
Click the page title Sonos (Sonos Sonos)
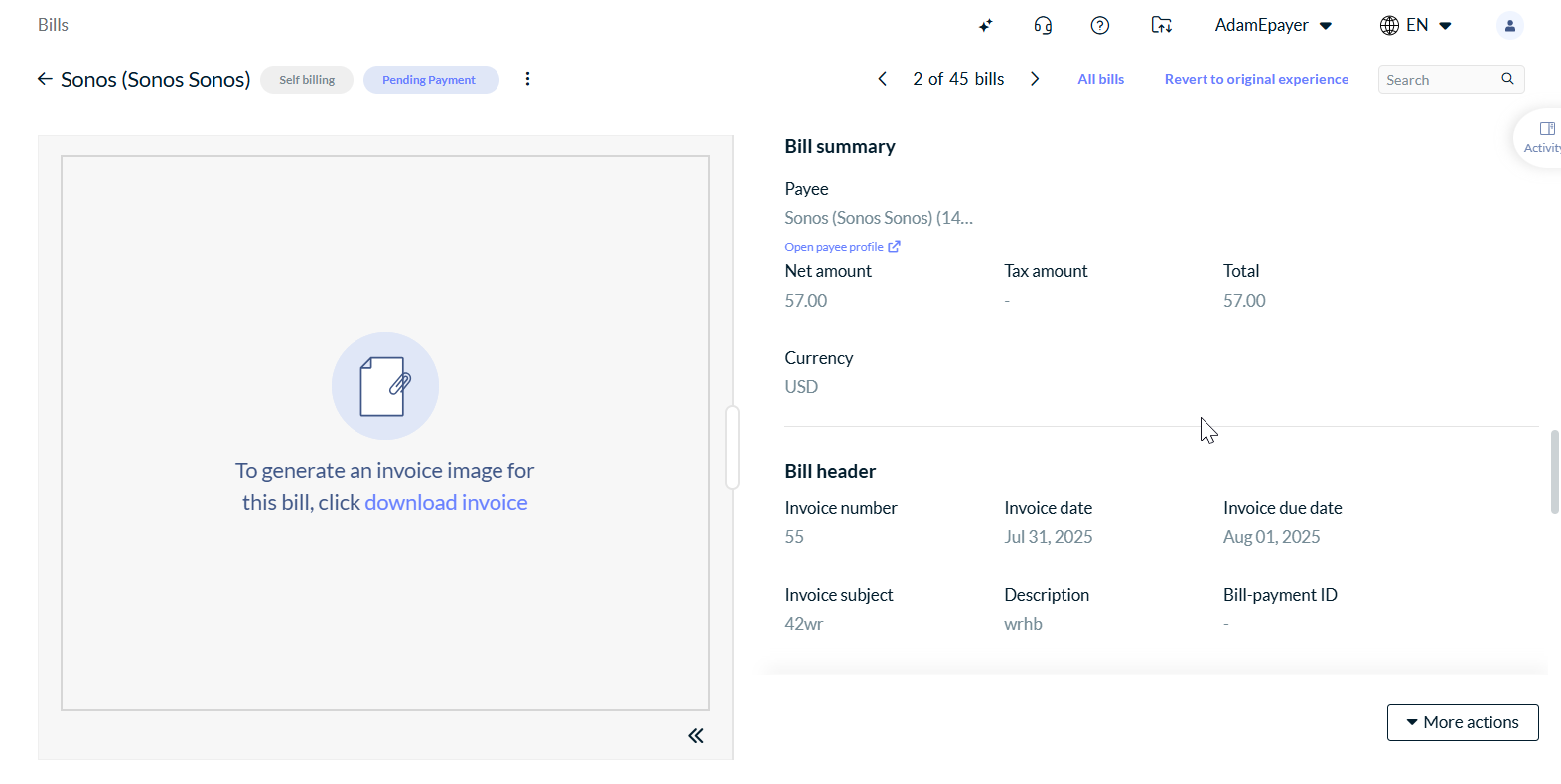pyautogui.click(x=156, y=80)
